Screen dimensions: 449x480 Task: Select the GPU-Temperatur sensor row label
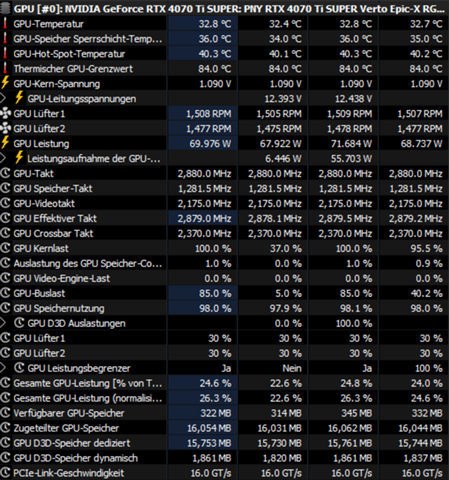pyautogui.click(x=48, y=24)
